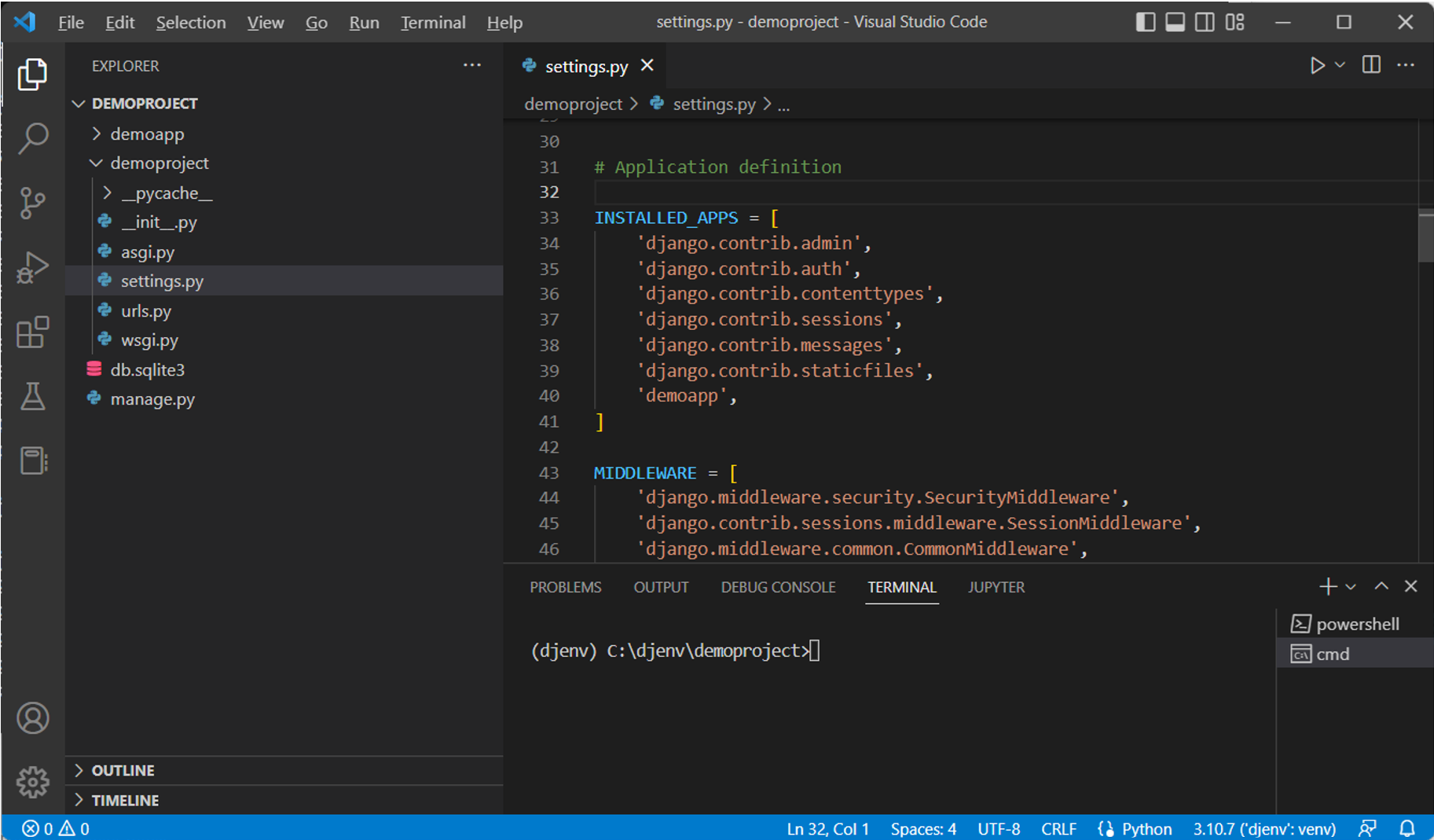Split the editor to the right
1434x840 pixels.
[1371, 65]
